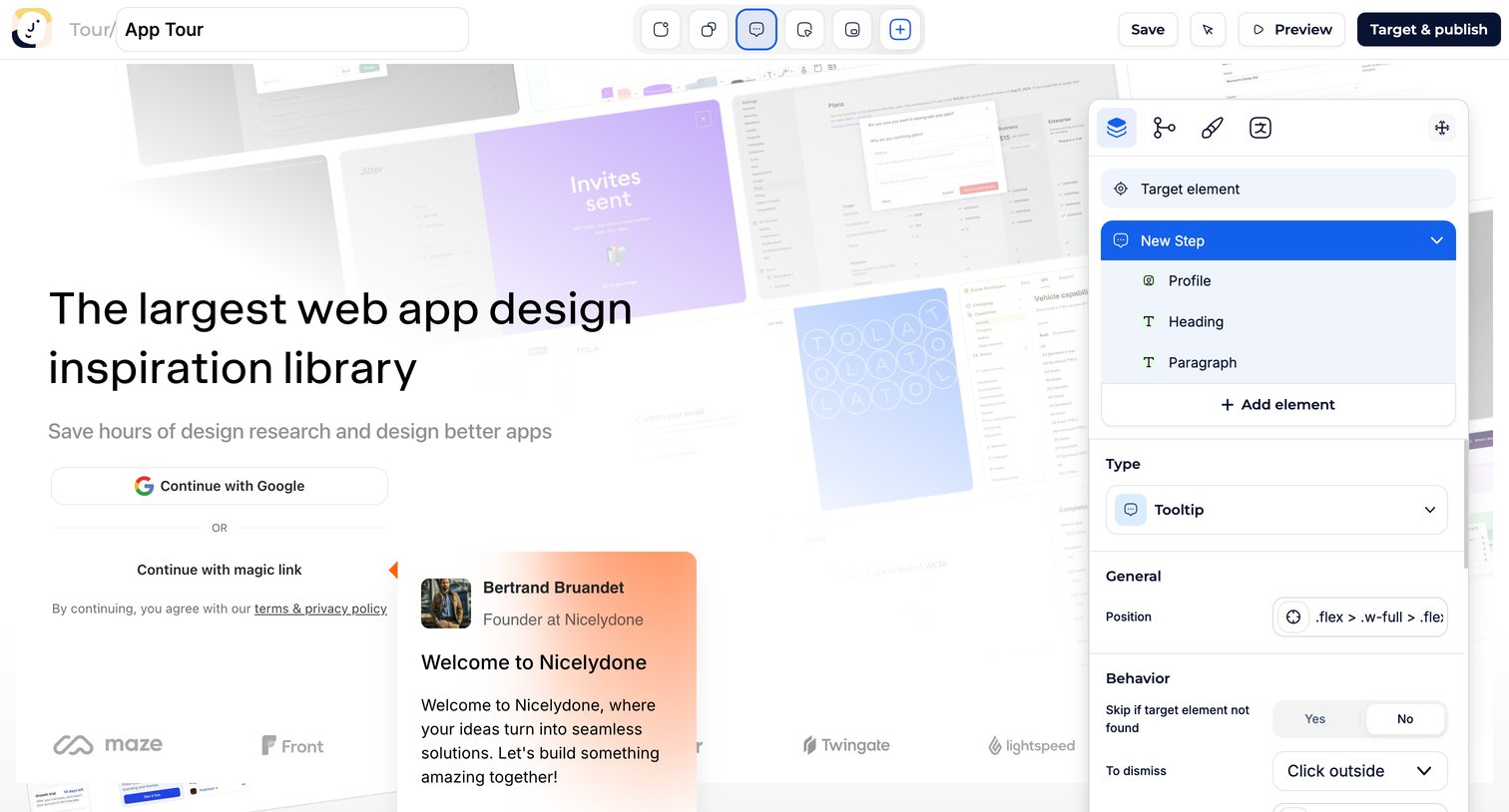
Task: Collapse the New Step chevron
Action: coord(1437,240)
